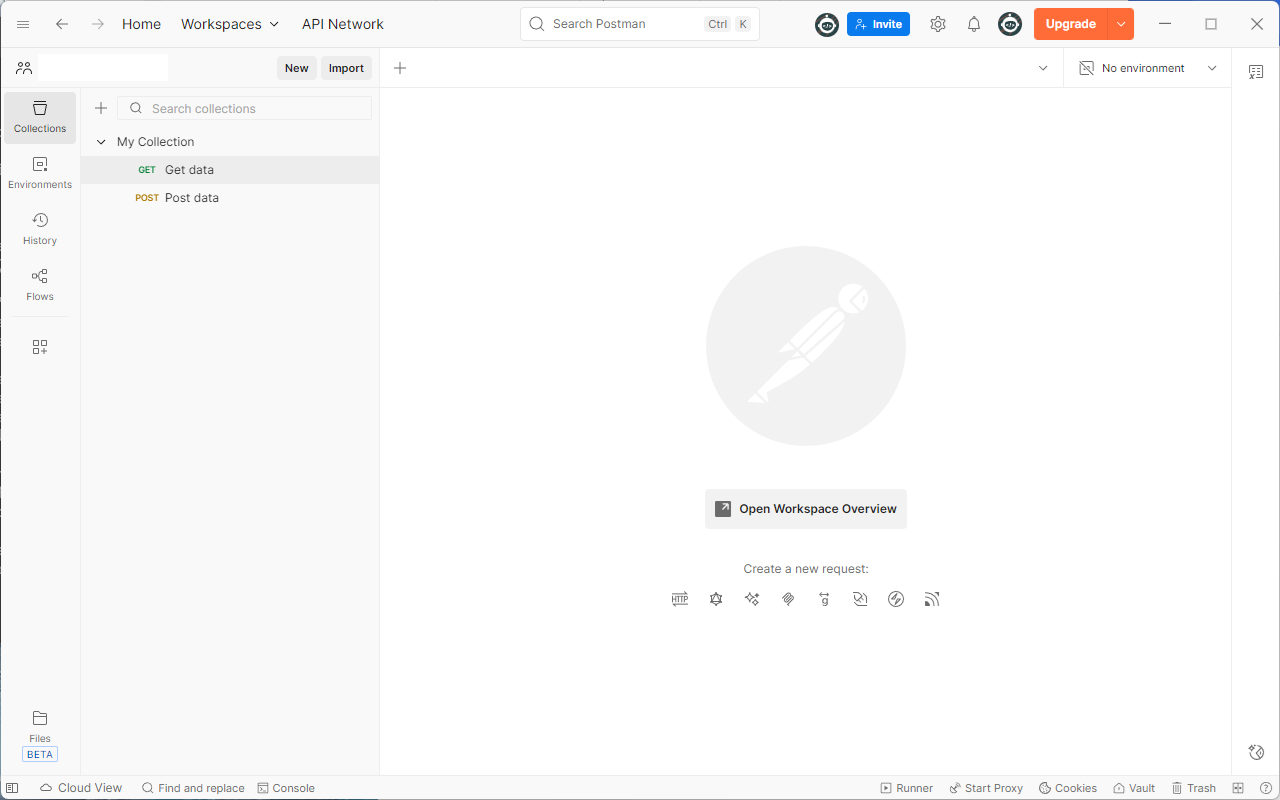This screenshot has width=1280, height=800.
Task: Open the right sidebar documentation icon
Action: 1256,72
